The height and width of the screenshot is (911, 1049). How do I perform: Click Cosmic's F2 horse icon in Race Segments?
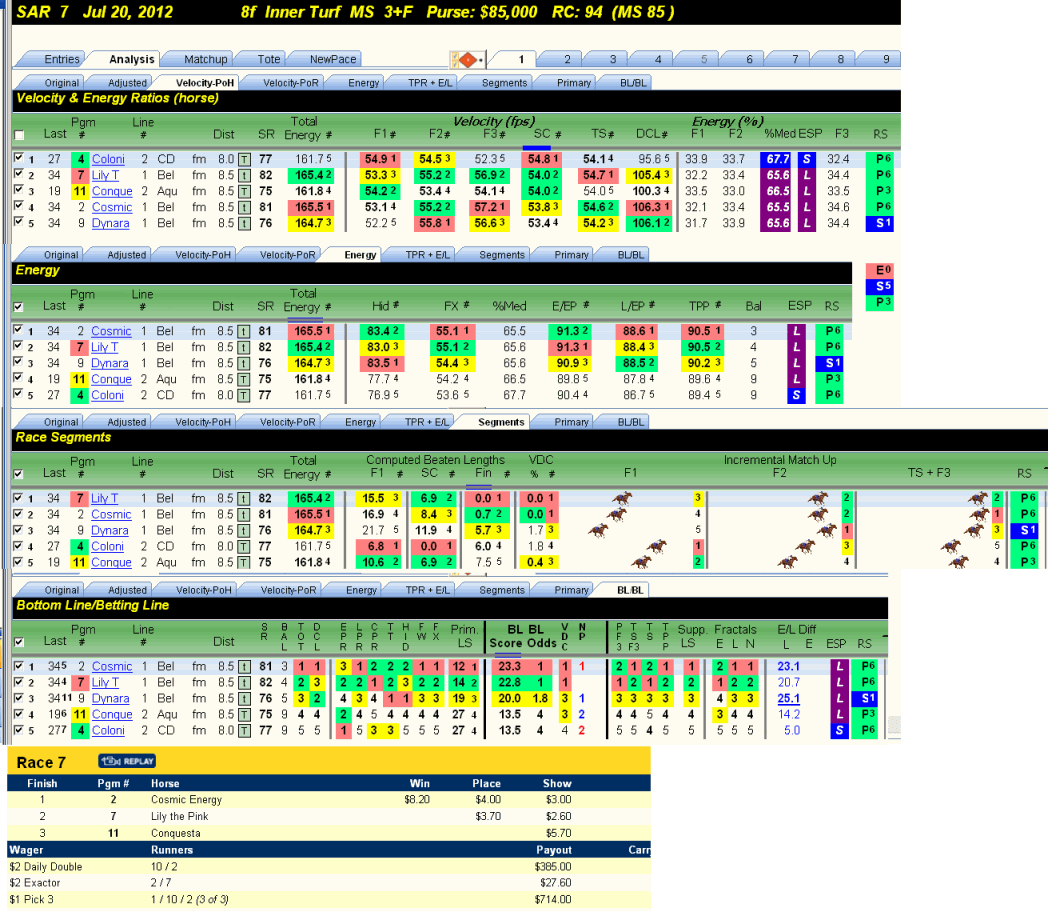click(x=818, y=514)
